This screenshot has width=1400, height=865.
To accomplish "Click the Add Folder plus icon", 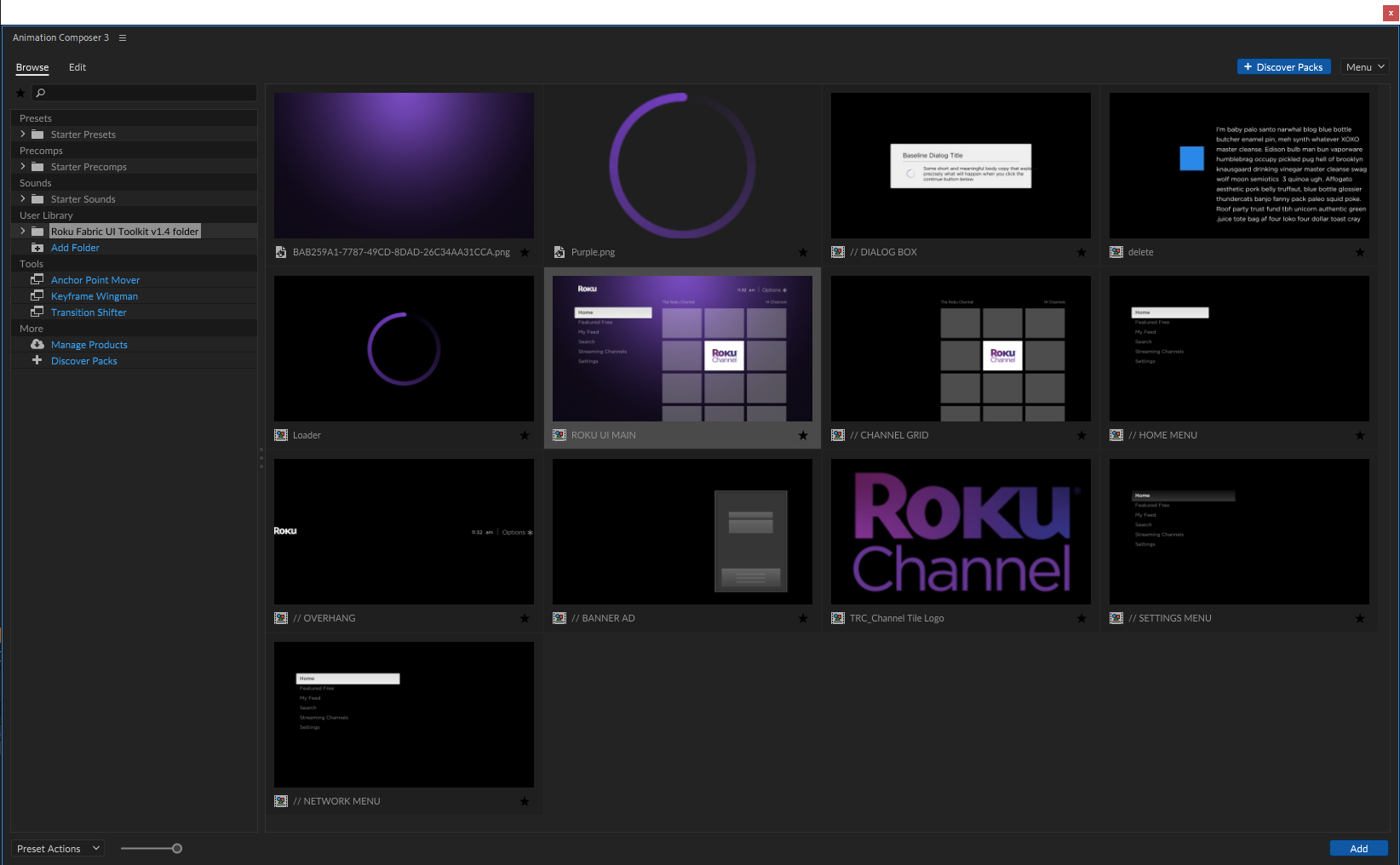I will 37,248.
